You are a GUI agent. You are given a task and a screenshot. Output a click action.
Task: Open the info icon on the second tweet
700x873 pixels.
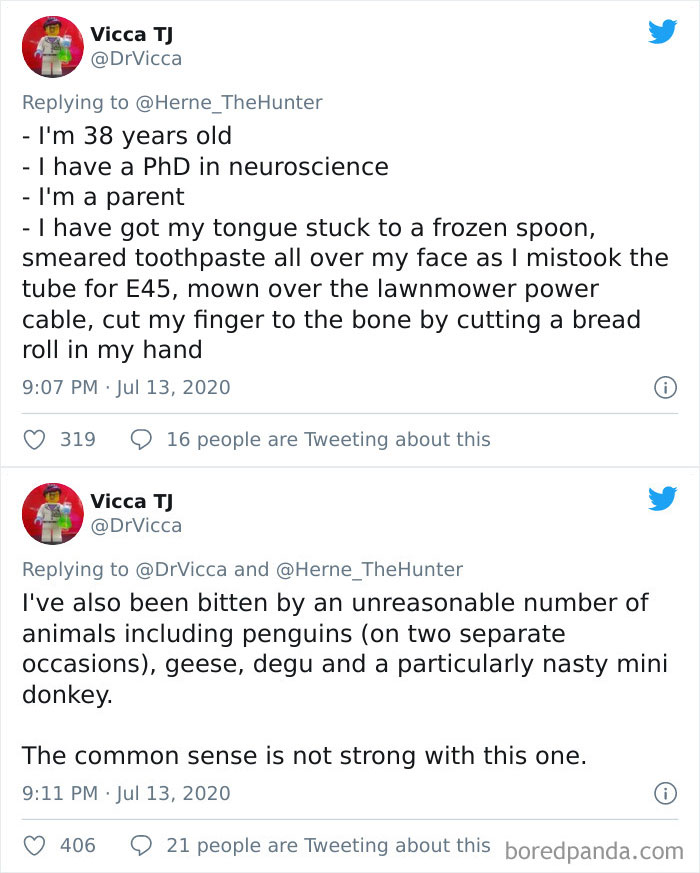tap(665, 793)
